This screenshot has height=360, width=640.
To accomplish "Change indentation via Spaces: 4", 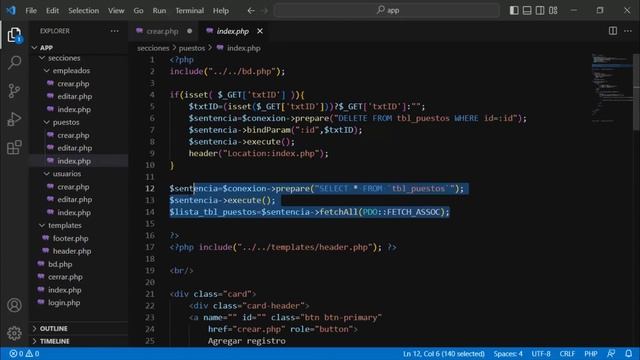I will (508, 353).
